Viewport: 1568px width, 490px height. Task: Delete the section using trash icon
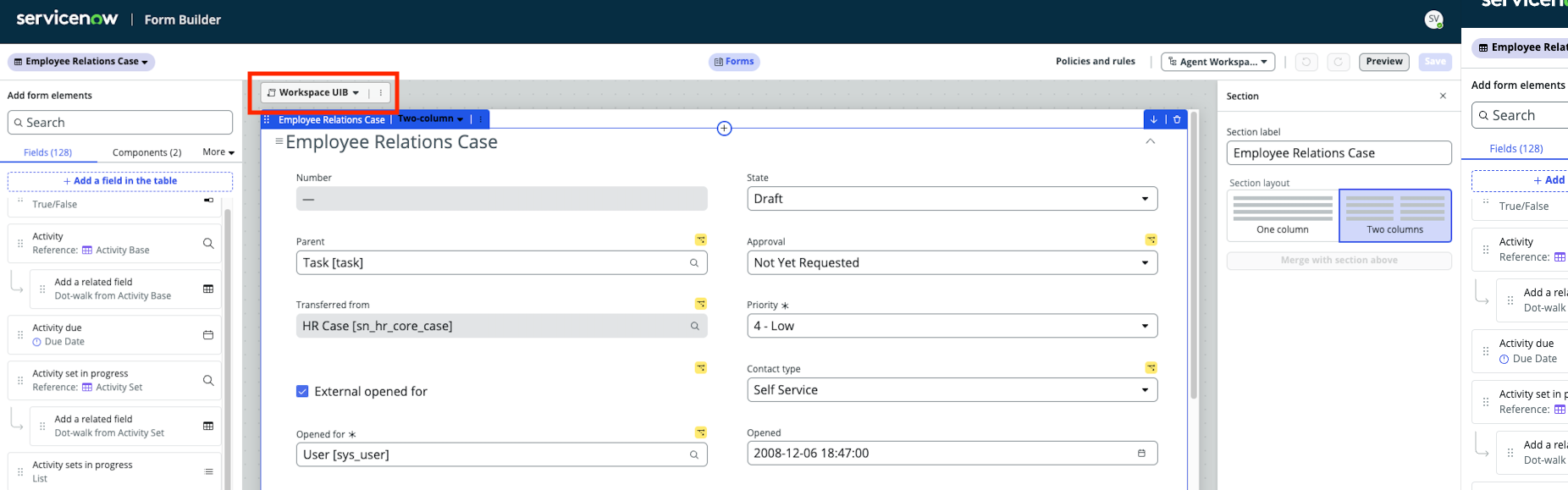click(1177, 119)
